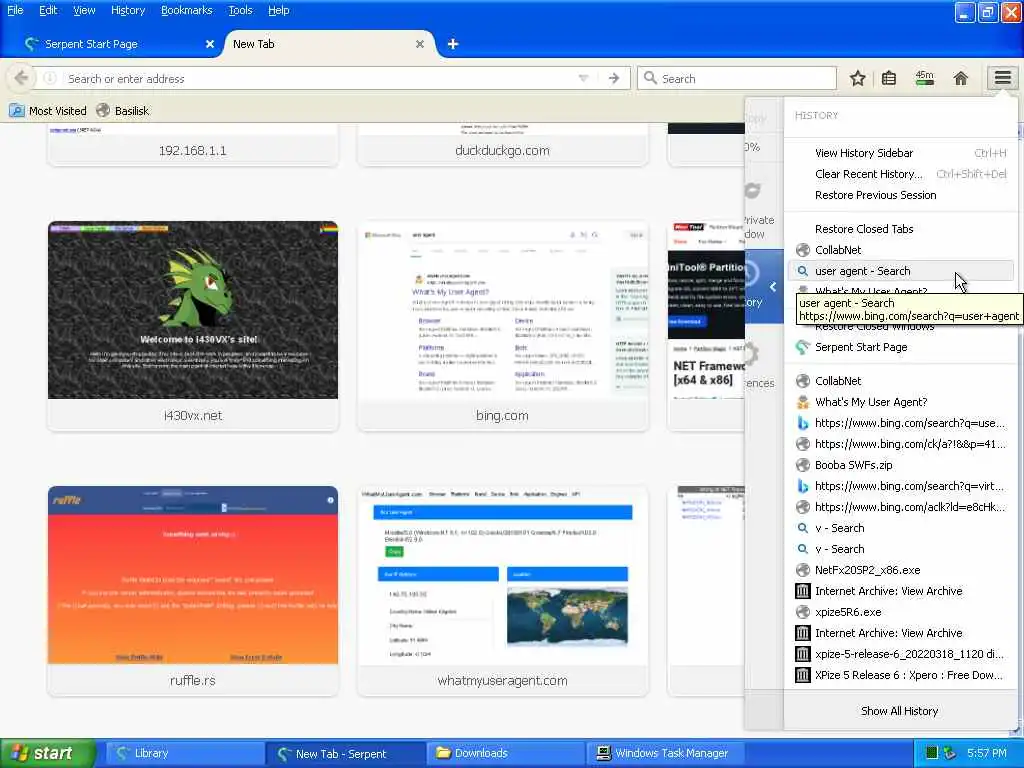Bookmark this page with star icon
This screenshot has height=768, width=1024.
click(x=857, y=78)
